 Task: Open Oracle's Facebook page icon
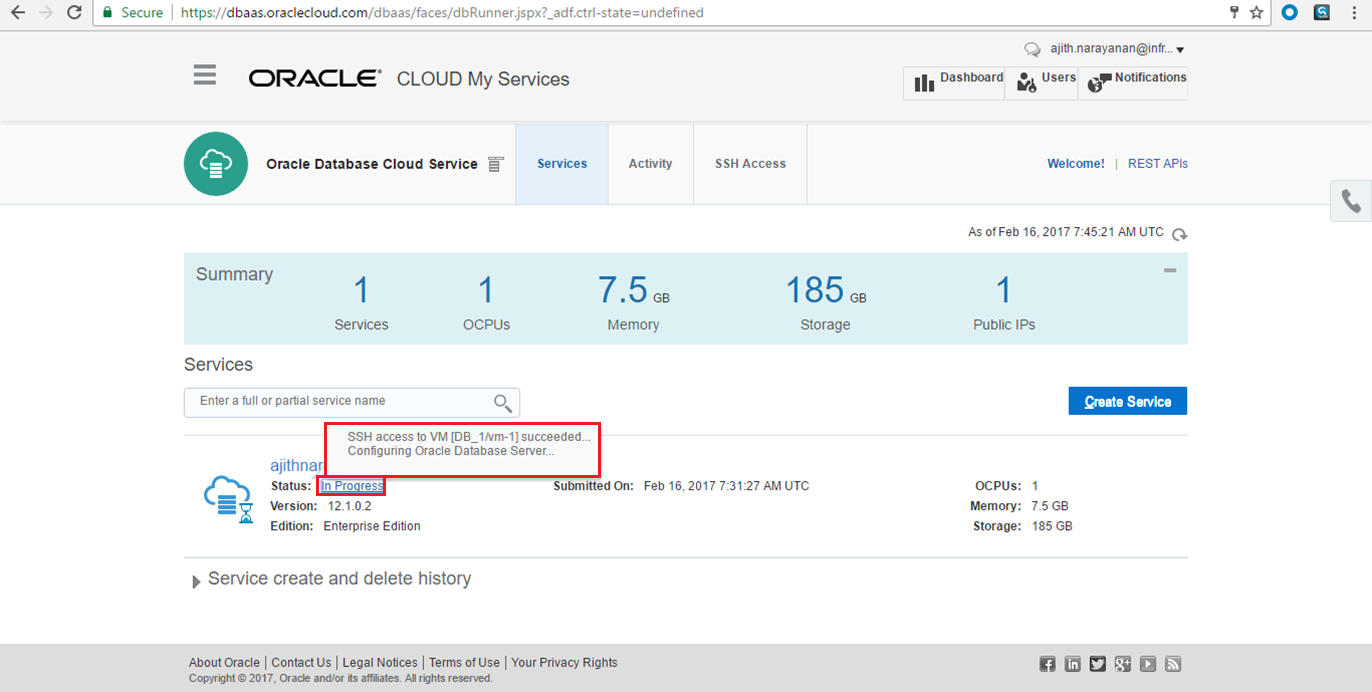click(x=1048, y=664)
